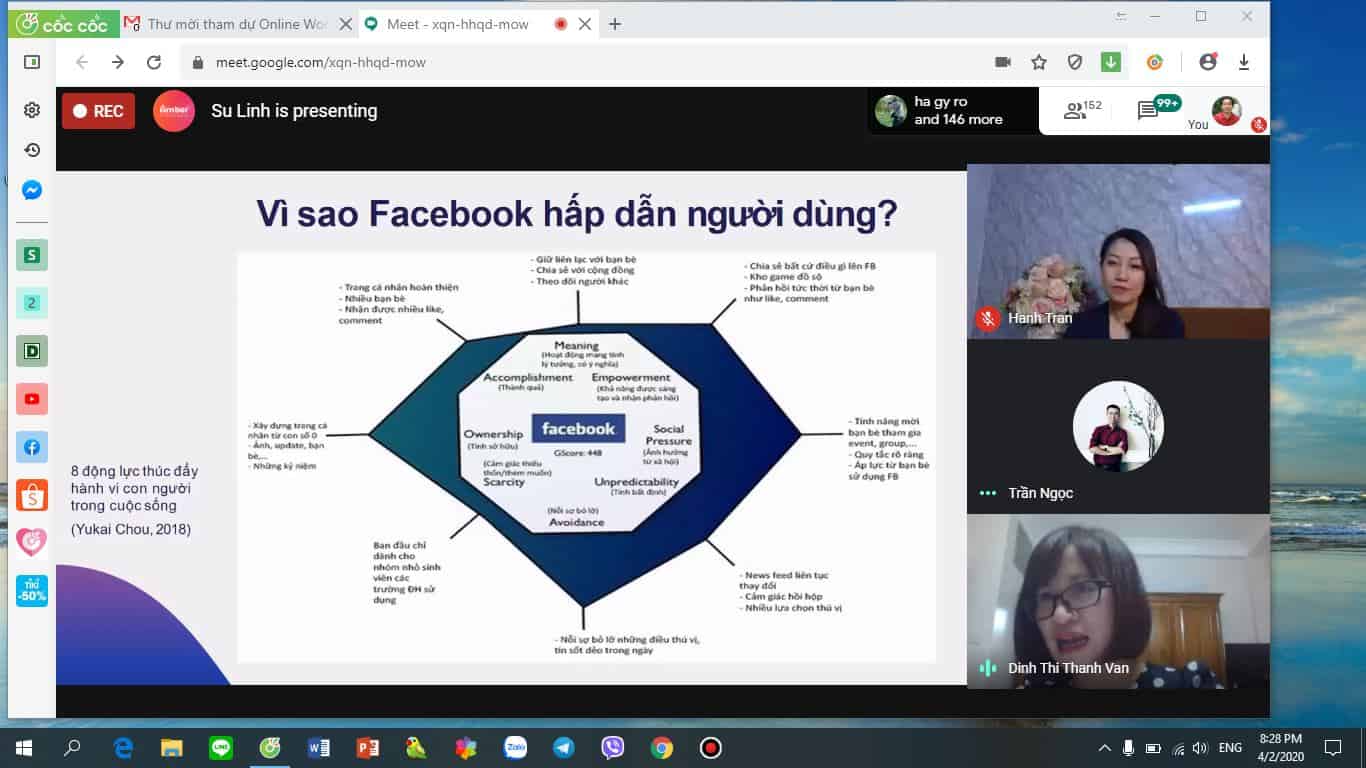Click the presenter's Amber avatar

pyautogui.click(x=174, y=111)
